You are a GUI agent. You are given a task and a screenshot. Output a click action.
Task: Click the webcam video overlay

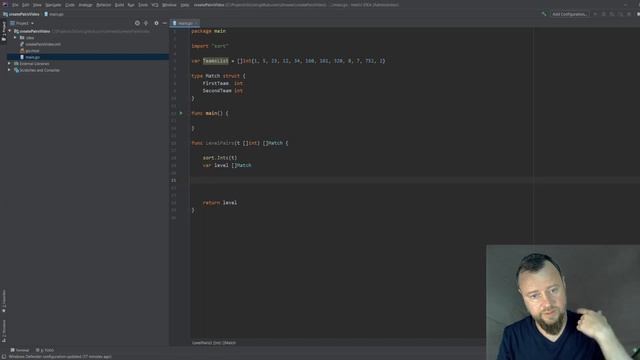click(x=563, y=302)
